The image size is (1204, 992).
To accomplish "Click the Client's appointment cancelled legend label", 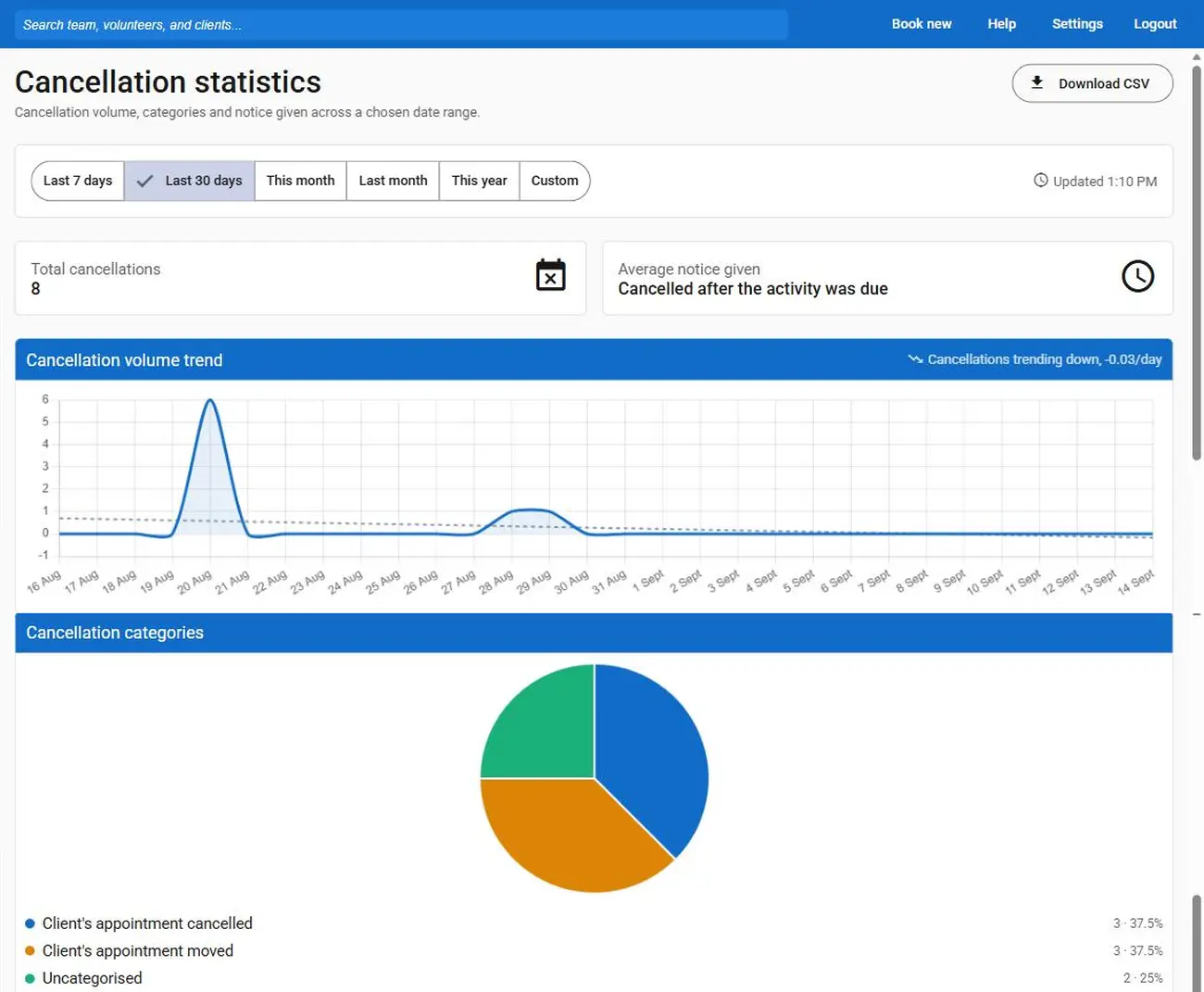I will (x=147, y=923).
